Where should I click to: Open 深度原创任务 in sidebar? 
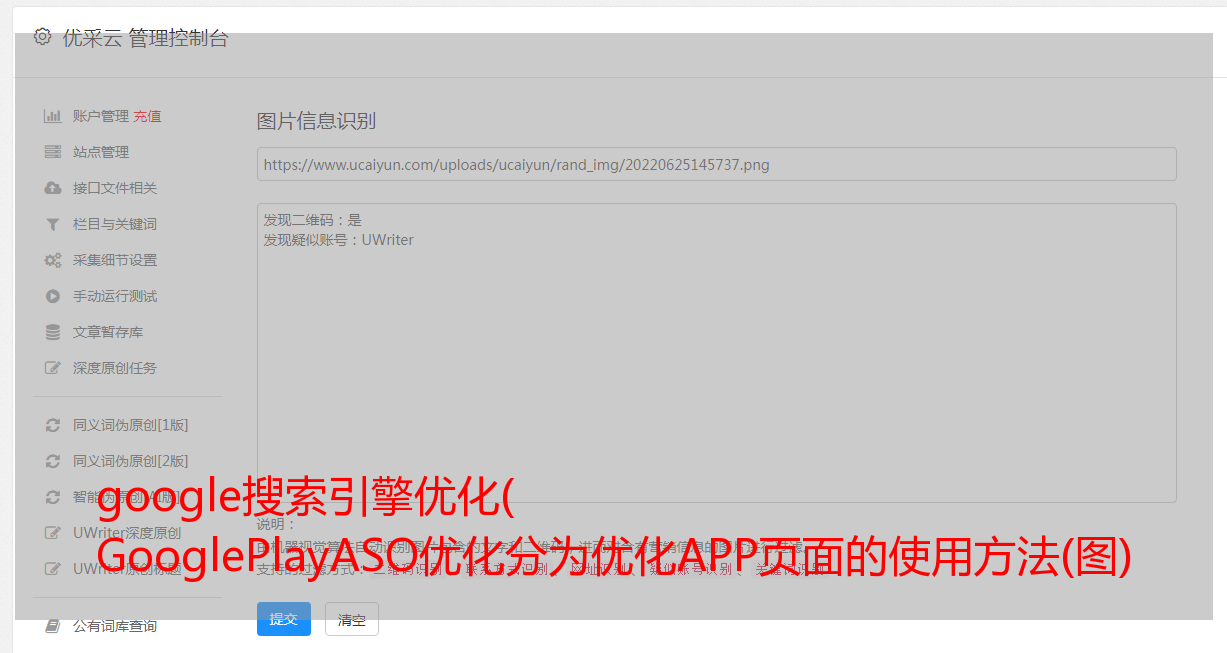click(x=115, y=368)
